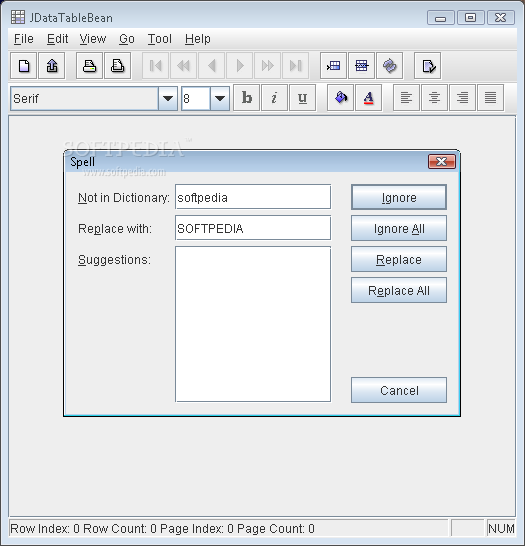The height and width of the screenshot is (546, 525).
Task: Expand the Serif font family dropdown
Action: coord(168,99)
